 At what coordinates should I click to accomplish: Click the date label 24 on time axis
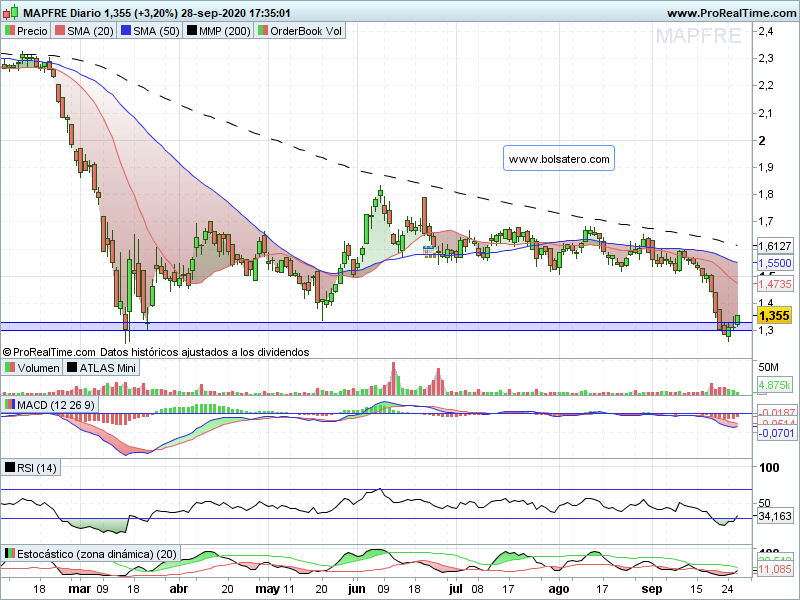tap(729, 589)
